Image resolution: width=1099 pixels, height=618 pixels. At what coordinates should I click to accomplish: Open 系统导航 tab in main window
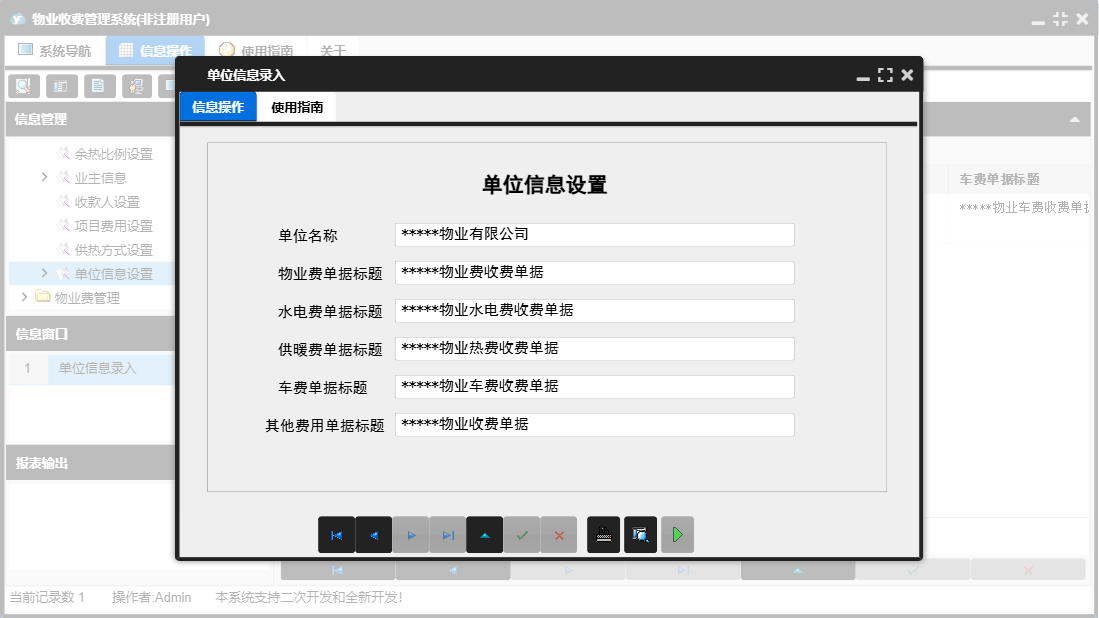point(55,50)
